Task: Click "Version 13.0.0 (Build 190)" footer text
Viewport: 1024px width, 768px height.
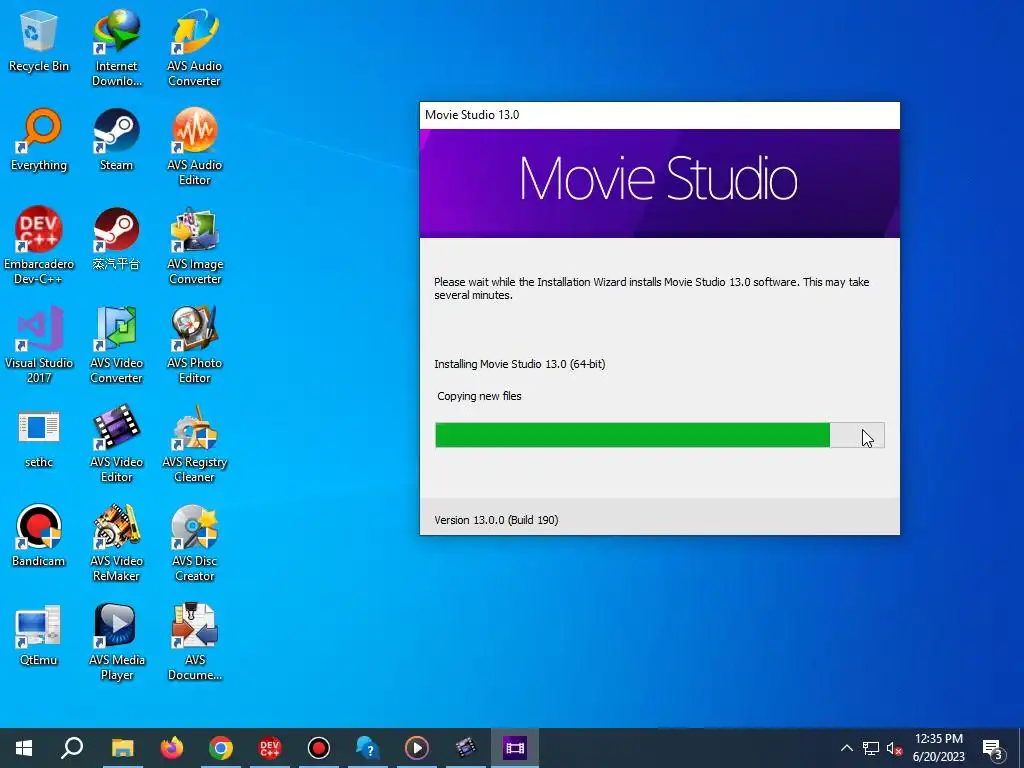Action: [x=496, y=520]
